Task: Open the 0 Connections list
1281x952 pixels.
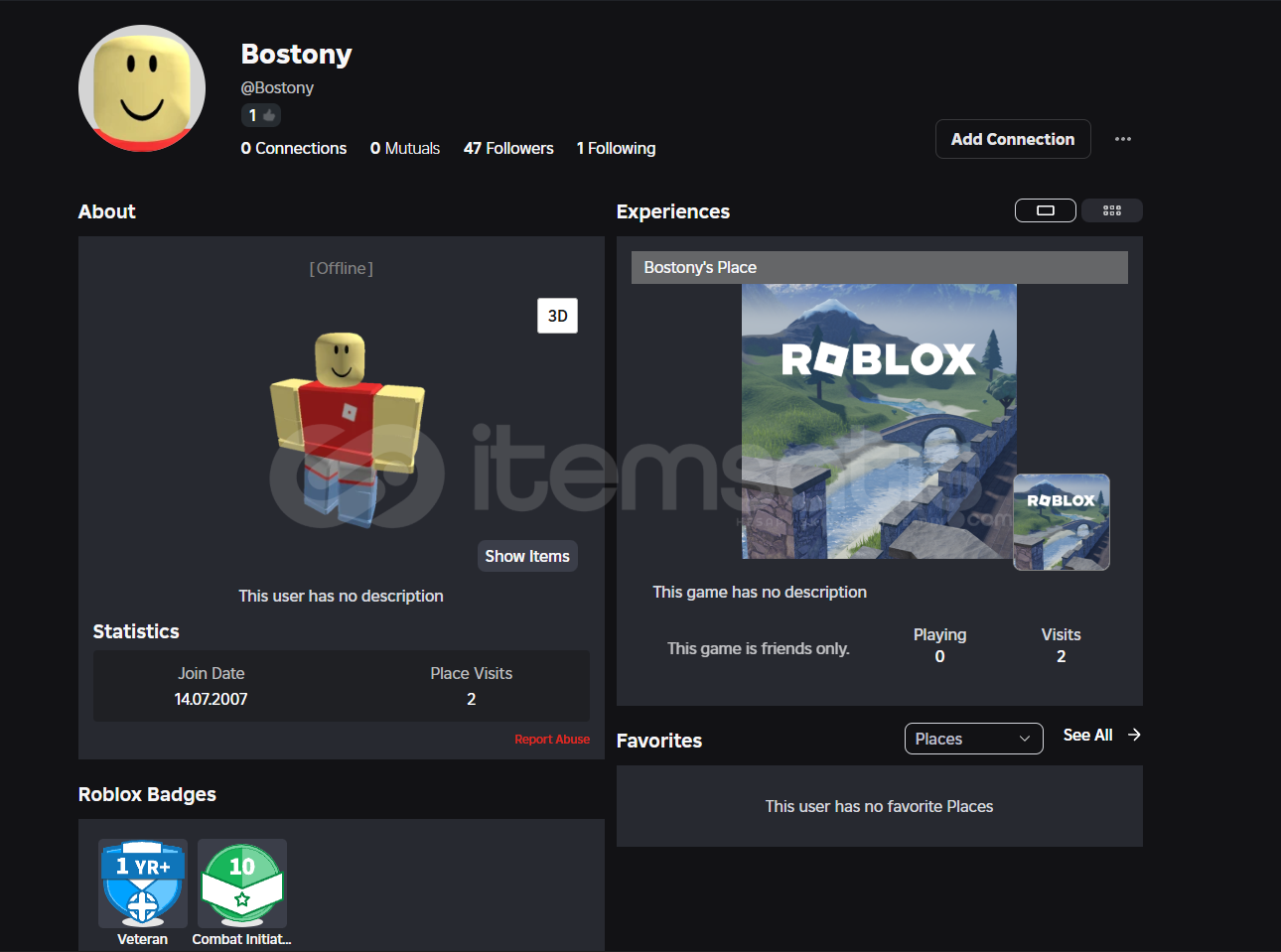Action: pos(294,148)
